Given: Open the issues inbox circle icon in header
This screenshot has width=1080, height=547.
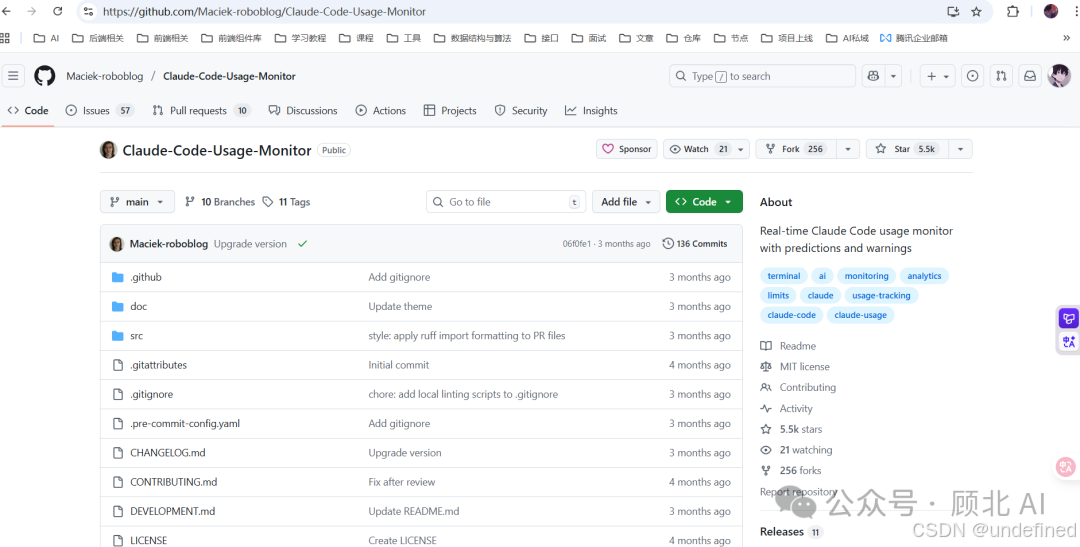Looking at the screenshot, I should tap(972, 76).
